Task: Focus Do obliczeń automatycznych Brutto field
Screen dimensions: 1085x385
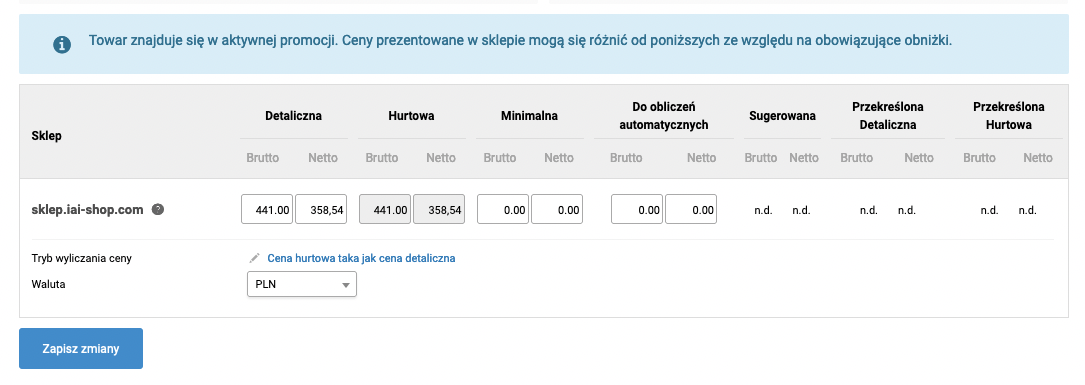Action: click(x=637, y=209)
